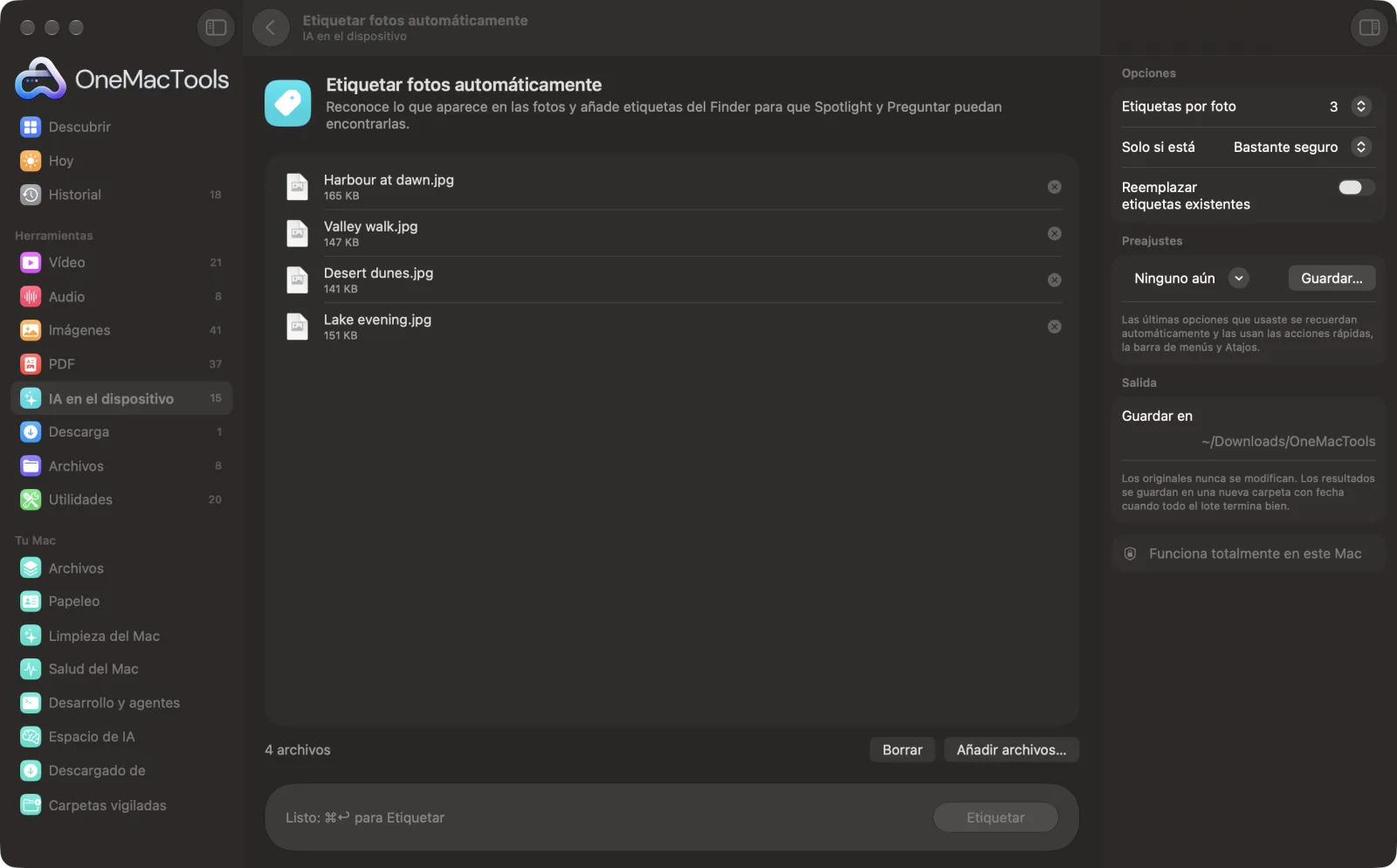This screenshot has width=1397, height=868.
Task: Click the Borrar button
Action: pyautogui.click(x=902, y=750)
